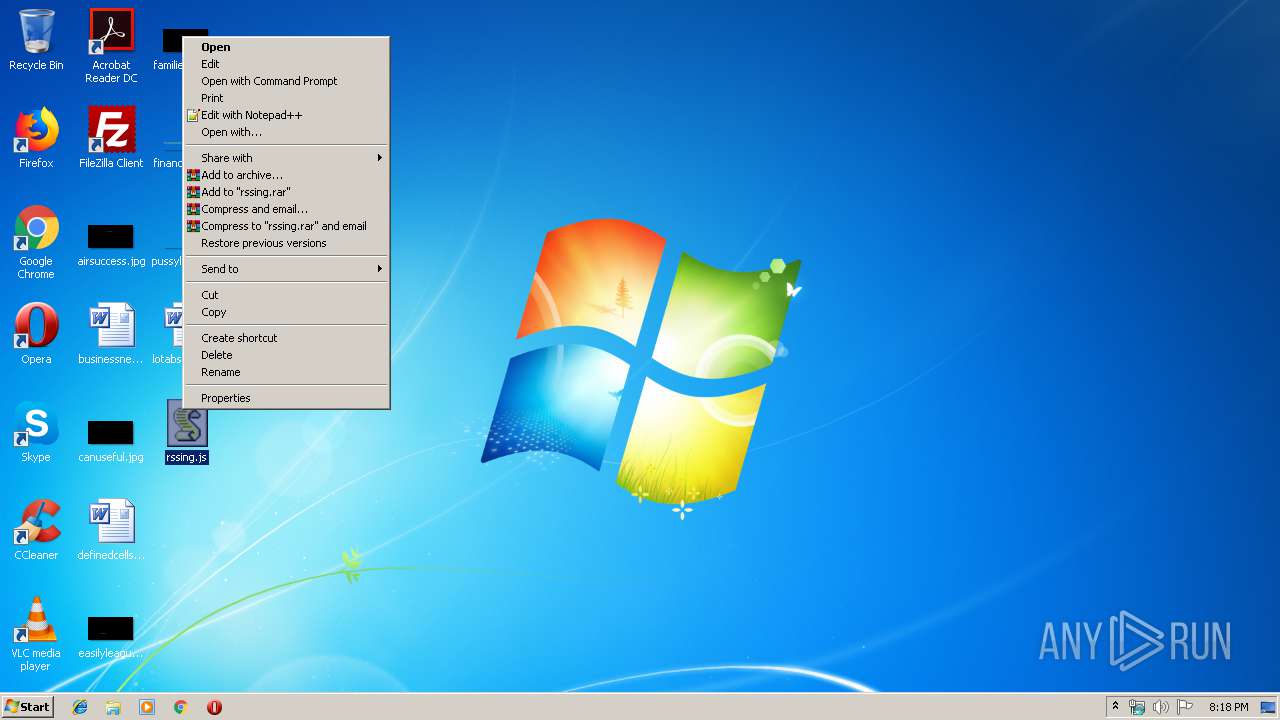The width and height of the screenshot is (1280, 720).
Task: Select Restore previous versions
Action: (286, 243)
